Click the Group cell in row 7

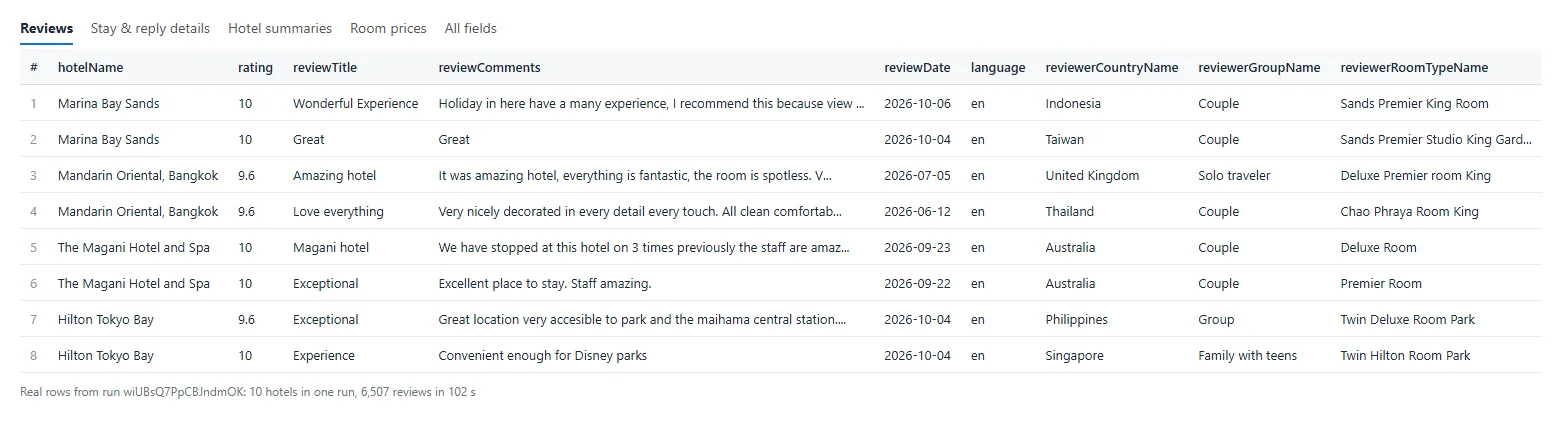tap(1216, 320)
